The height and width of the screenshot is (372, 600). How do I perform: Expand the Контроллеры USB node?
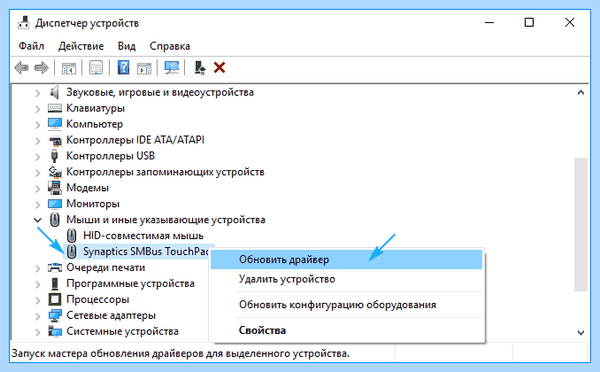[38, 156]
